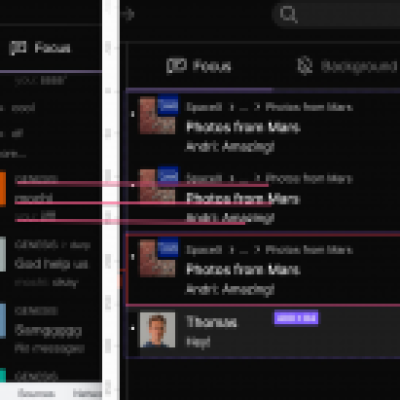The image size is (400, 400).
Task: Click inside the search field
Action: [x=337, y=15]
